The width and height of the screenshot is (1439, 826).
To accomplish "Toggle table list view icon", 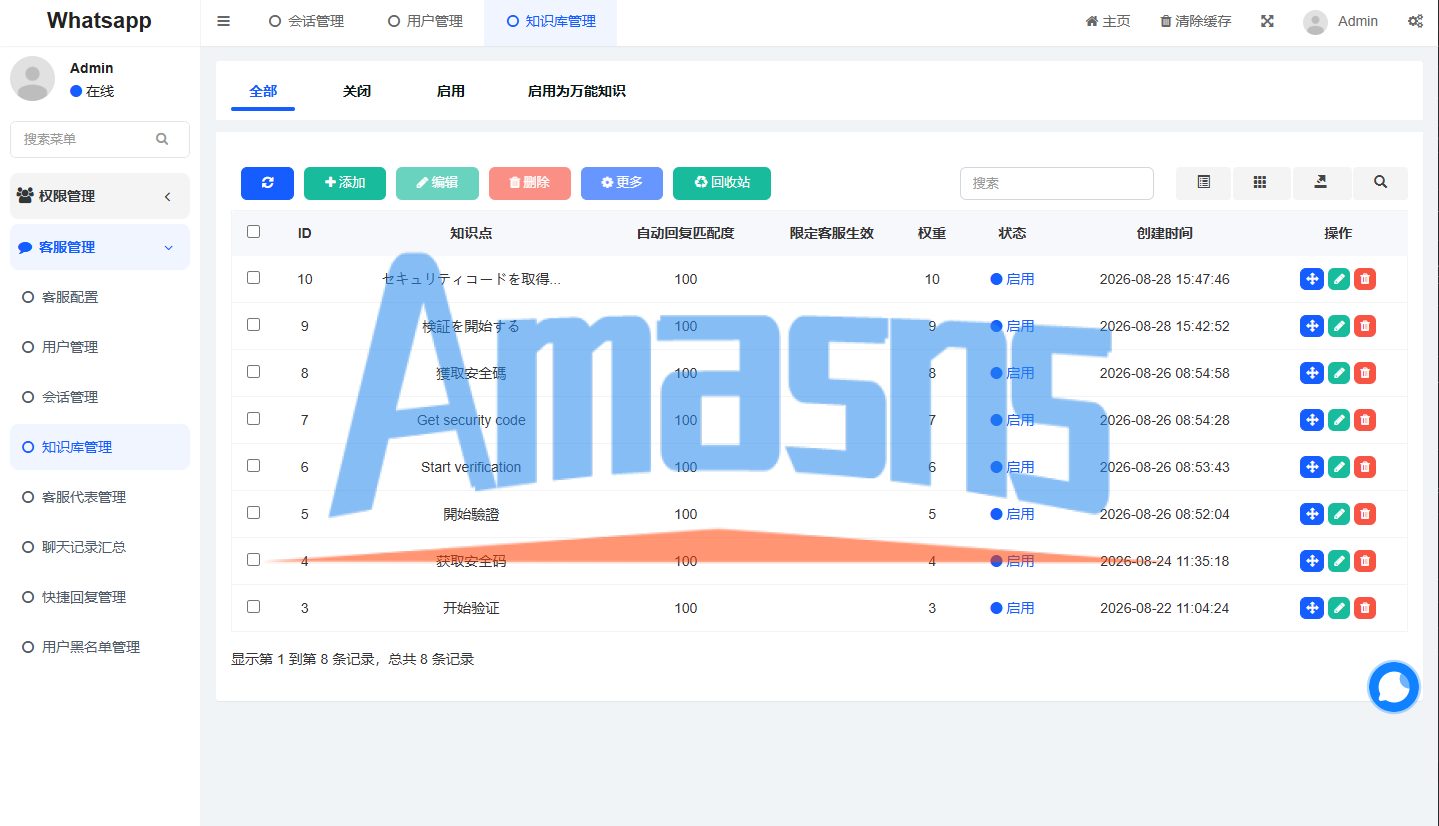I will point(1204,183).
